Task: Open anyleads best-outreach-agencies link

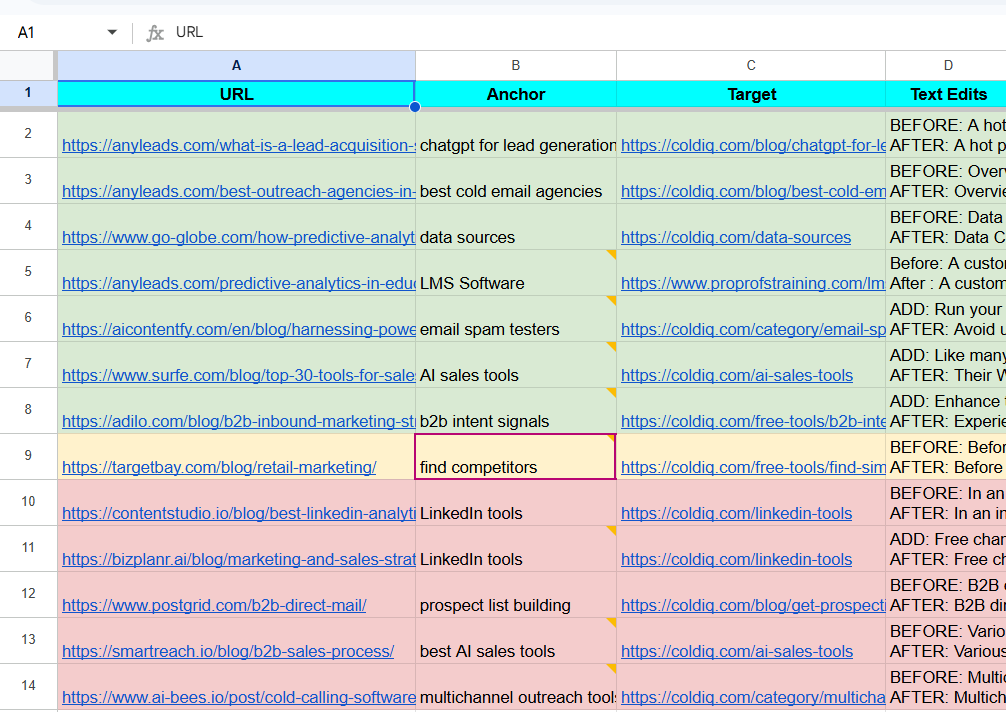Action: point(238,192)
